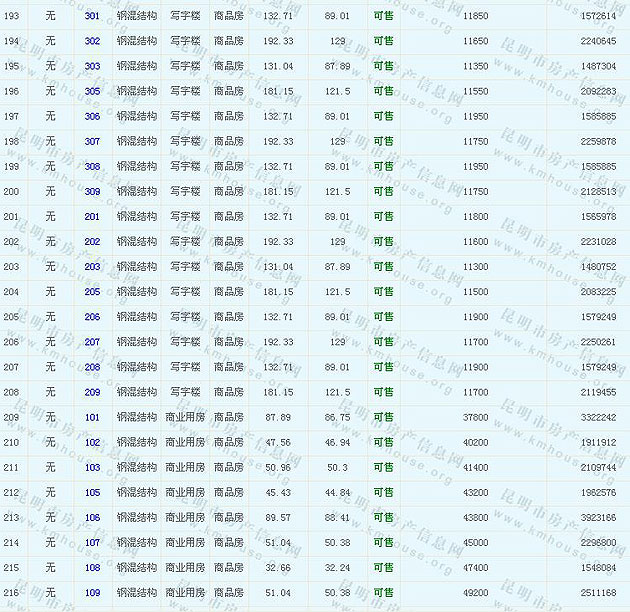The width and height of the screenshot is (630, 612).
Task: Select room 206 link
Action: [92, 317]
